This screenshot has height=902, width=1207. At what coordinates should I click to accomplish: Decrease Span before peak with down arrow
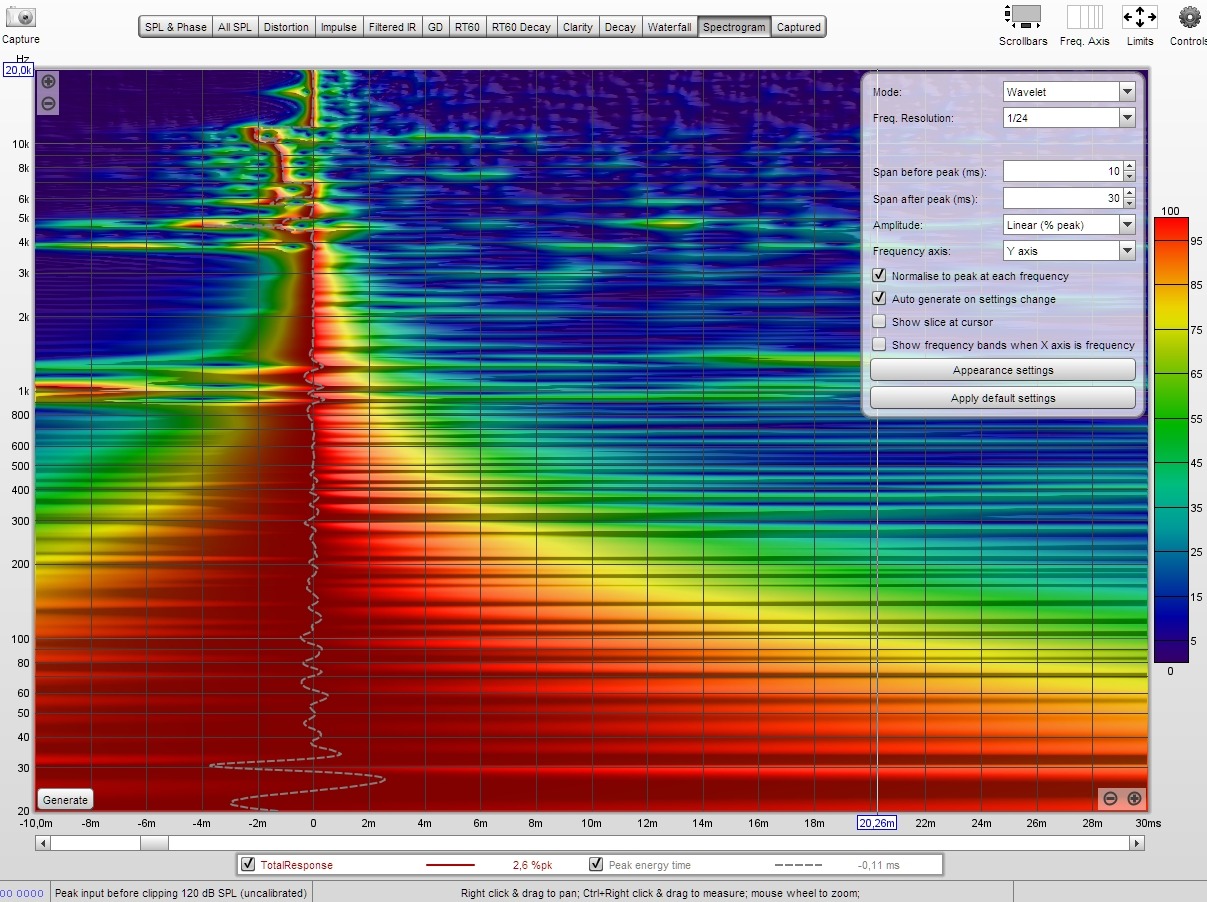(1130, 176)
